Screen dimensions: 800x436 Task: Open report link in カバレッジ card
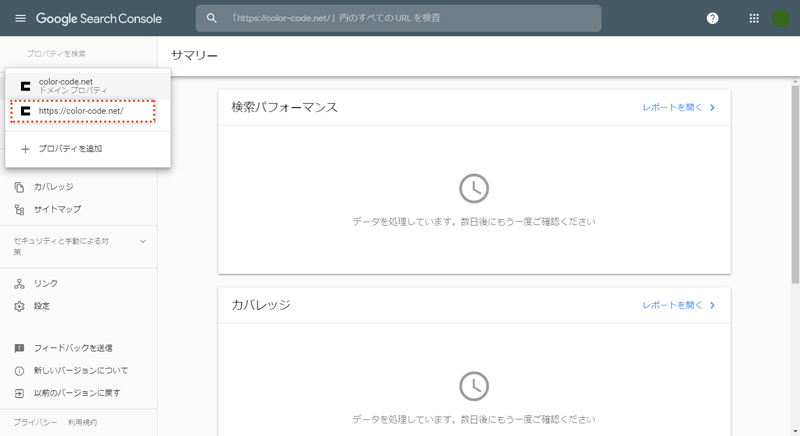coord(672,305)
